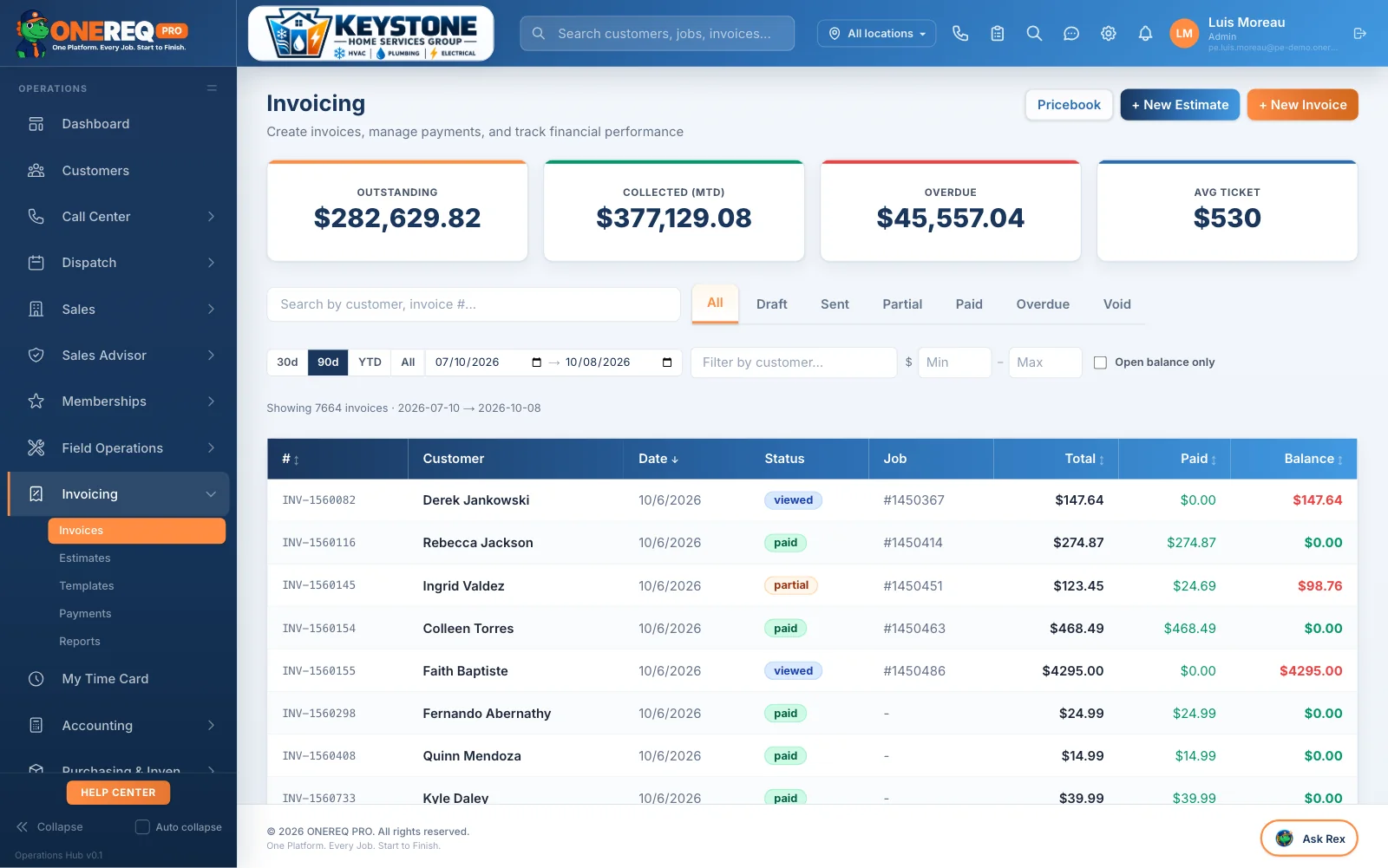The image size is (1388, 868).
Task: Open the end date calendar picker icon
Action: coord(667,362)
